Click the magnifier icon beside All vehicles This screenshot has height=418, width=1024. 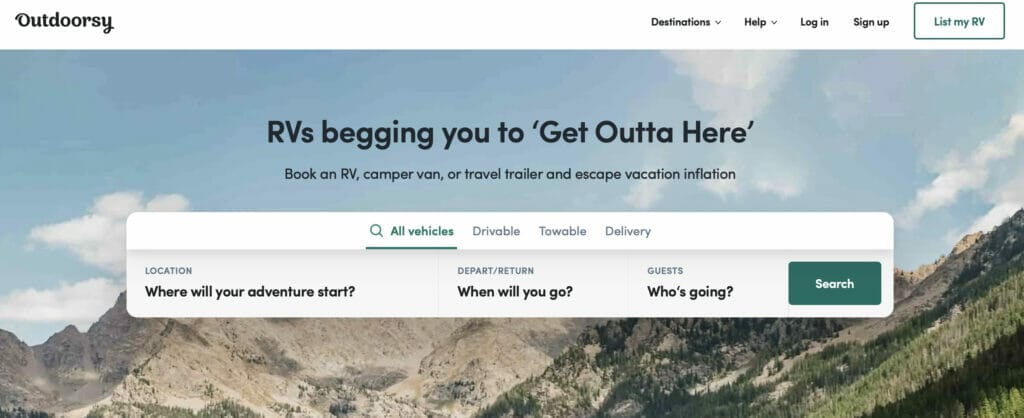point(376,231)
